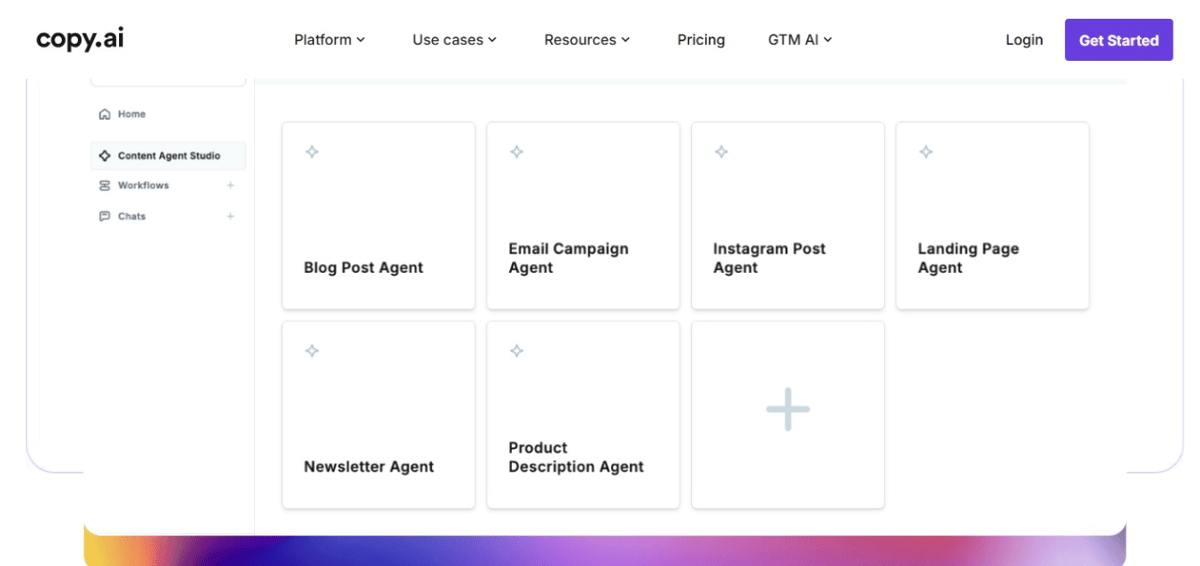Click the sparkle icon on Landing Page Agent card
This screenshot has width=1200, height=566.
coord(926,152)
